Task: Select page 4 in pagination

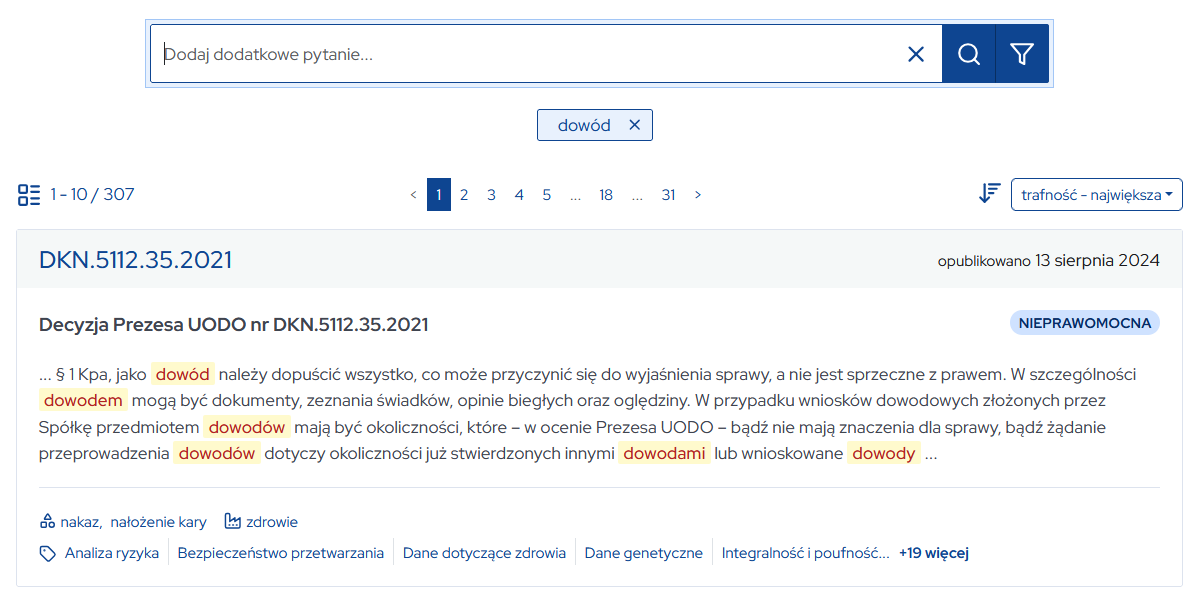Action: 519,194
